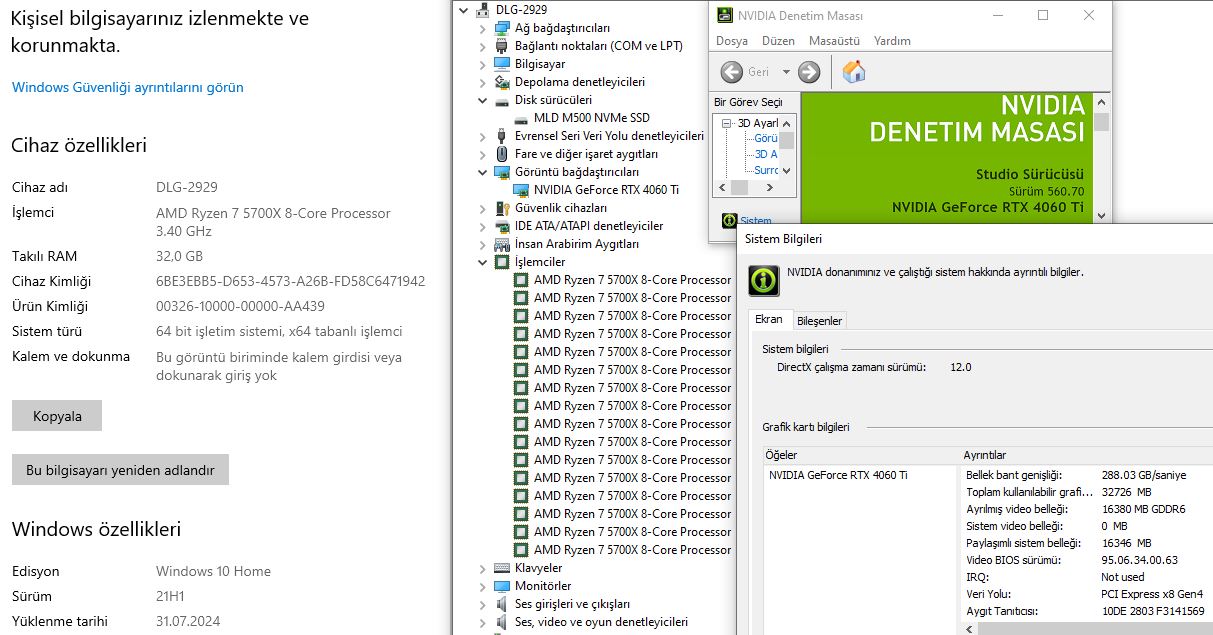
Task: Click the Monitörler monitor icon
Action: 502,586
